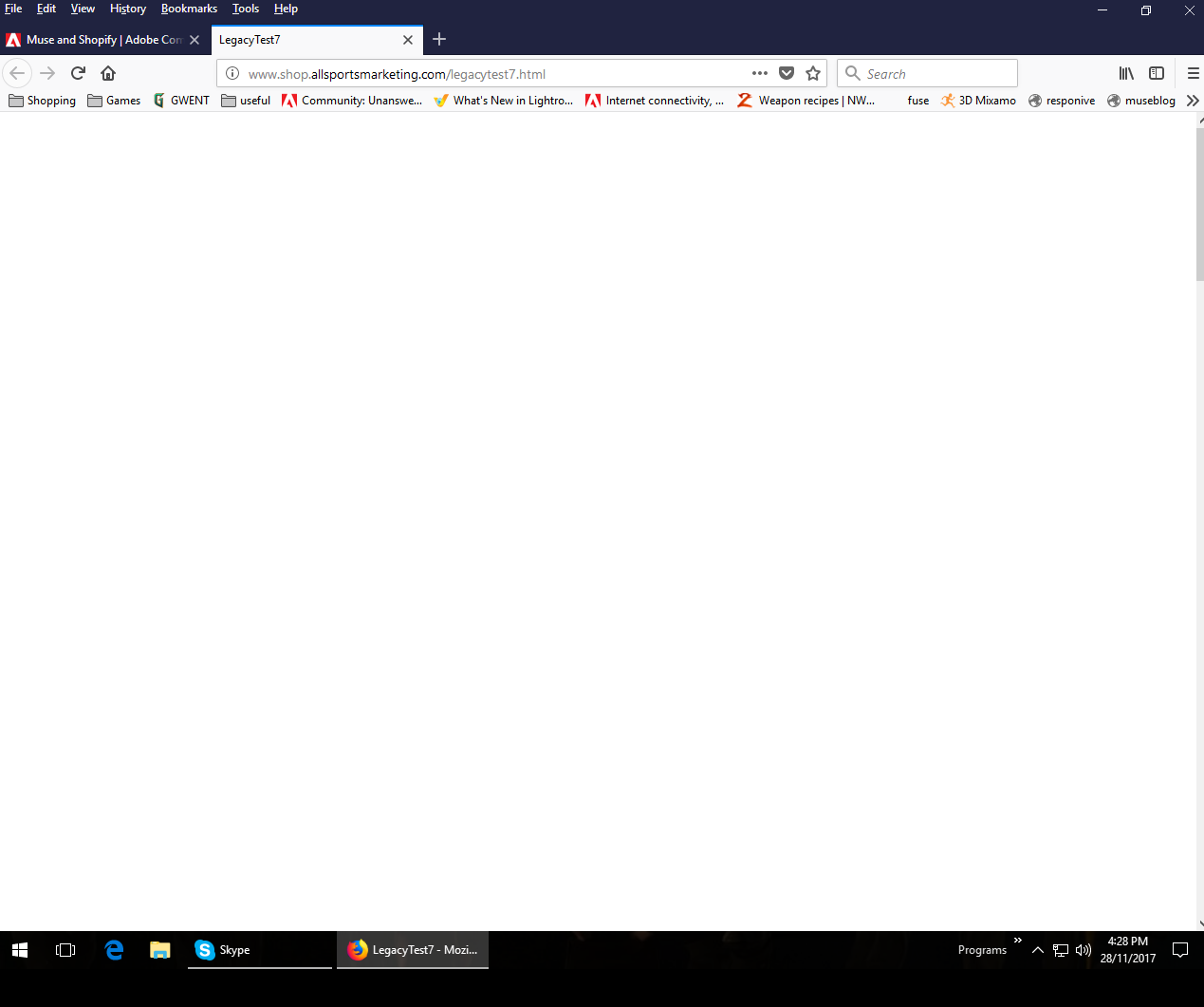Restore down the Firefox window
This screenshot has height=1007, width=1204.
[1145, 10]
